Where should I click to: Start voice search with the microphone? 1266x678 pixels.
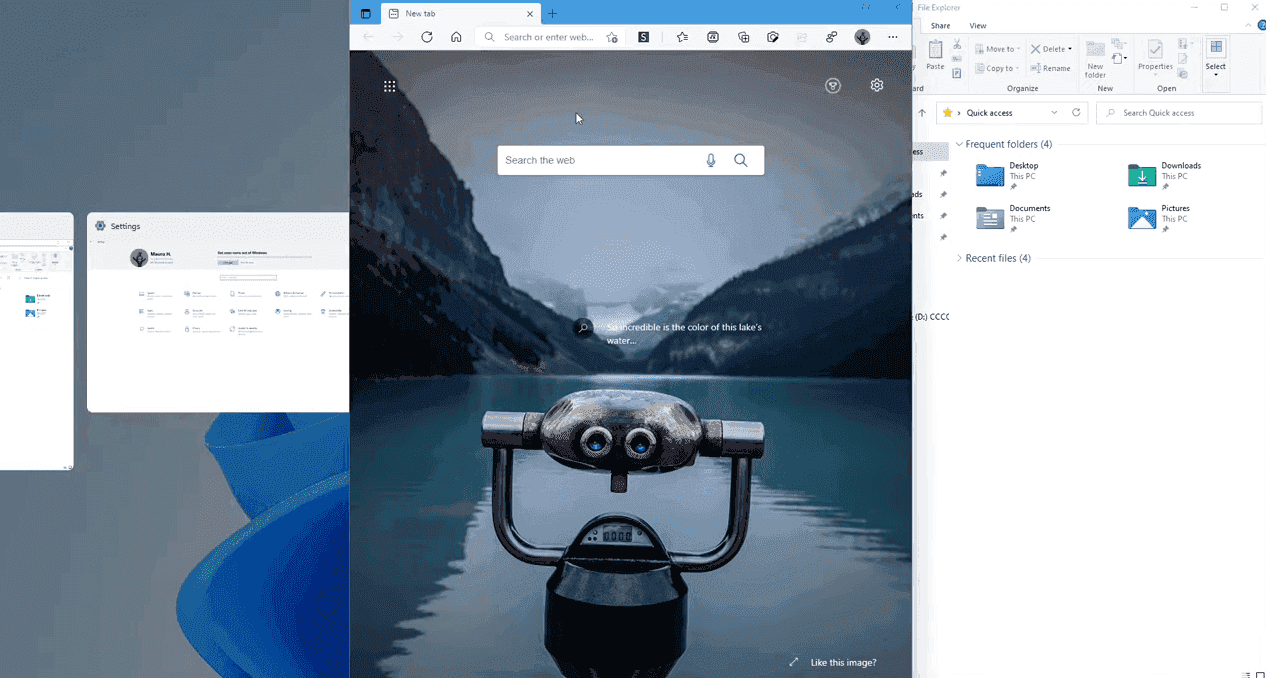point(711,160)
